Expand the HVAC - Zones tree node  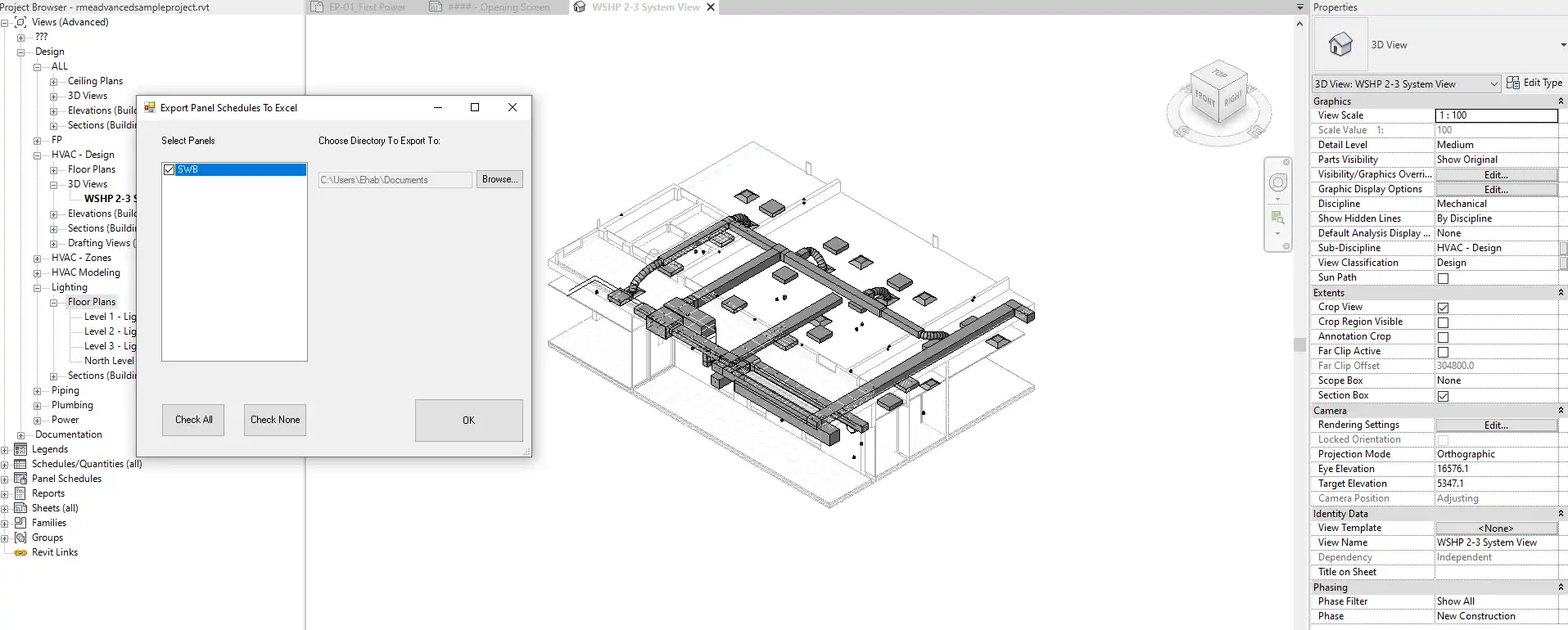[37, 259]
